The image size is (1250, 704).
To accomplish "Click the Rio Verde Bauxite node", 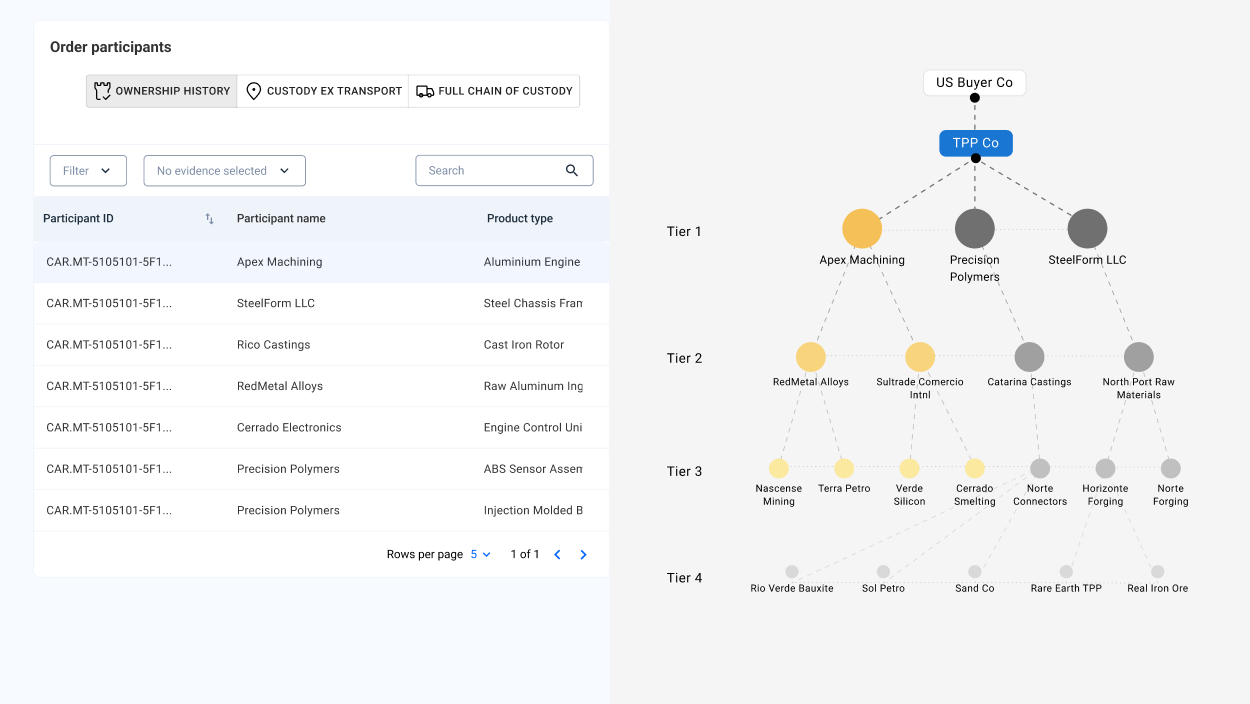I will coord(792,572).
